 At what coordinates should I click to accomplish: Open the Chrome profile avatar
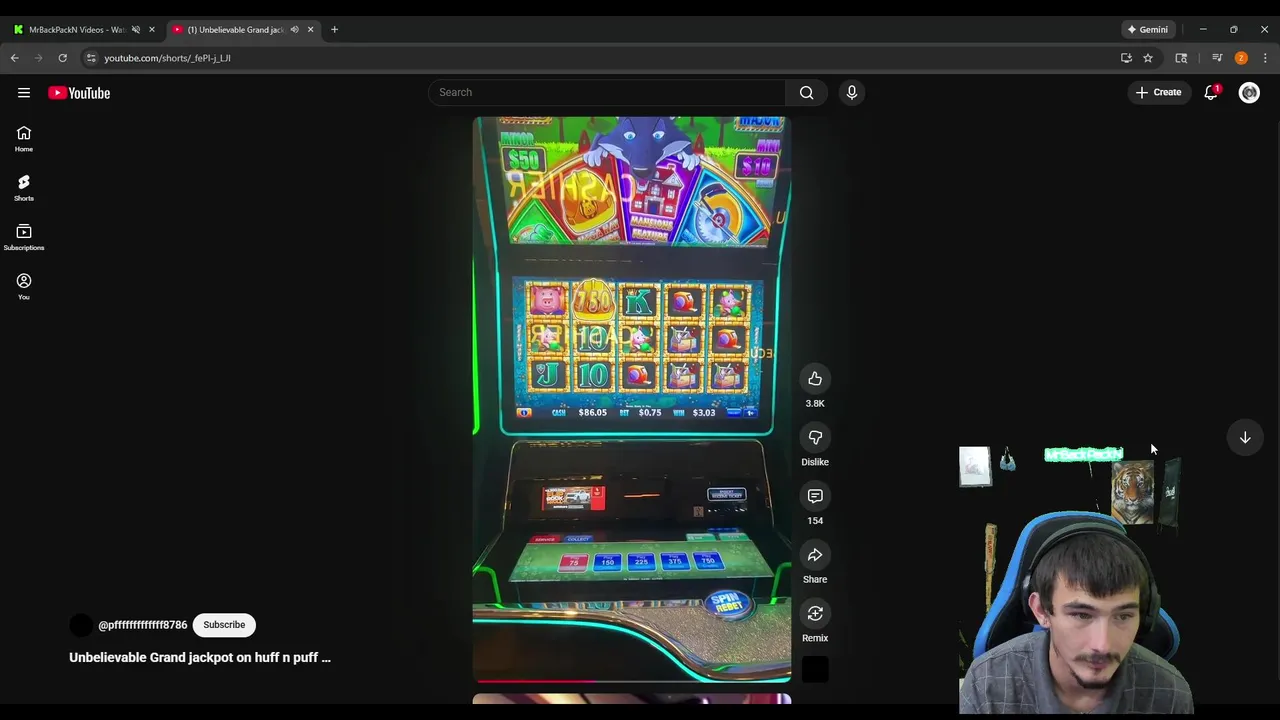(x=1241, y=58)
